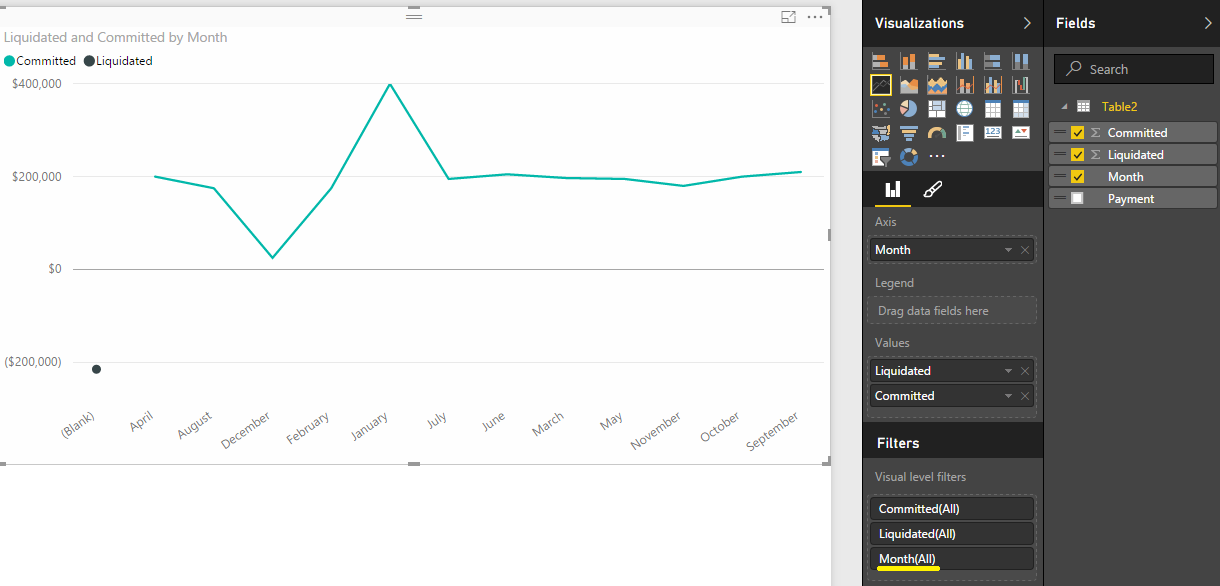Select line and stacked column chart
The width and height of the screenshot is (1220, 586).
click(965, 85)
